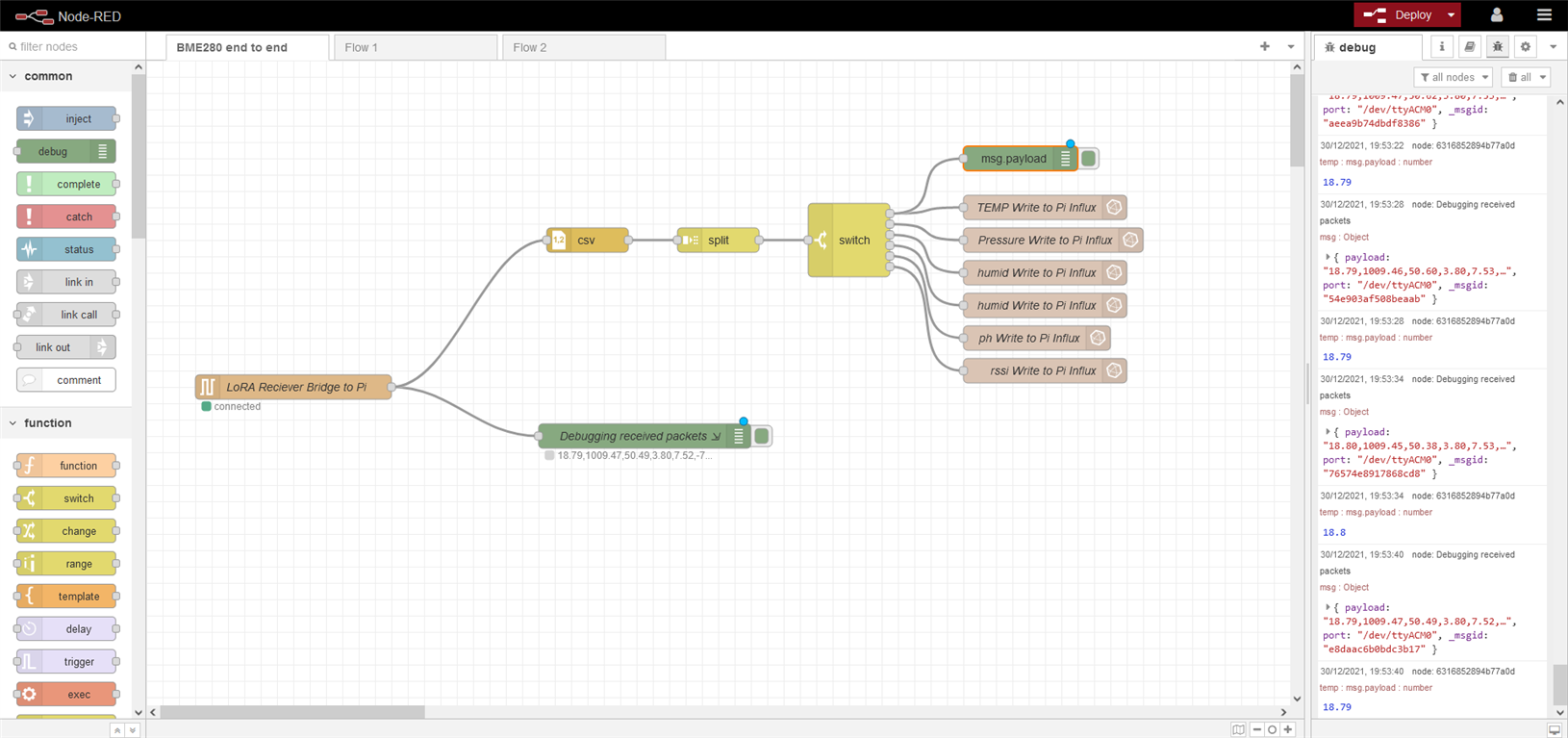Expand payload 18.80,1009.45 debug message
1568x738 pixels.
(1328, 432)
